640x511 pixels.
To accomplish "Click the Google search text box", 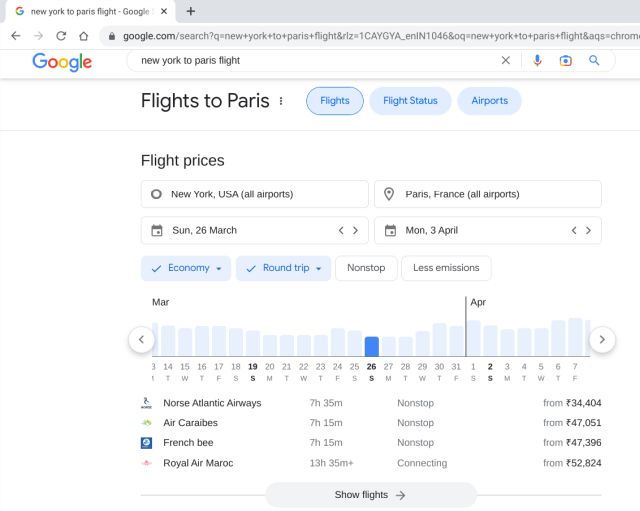I will pos(318,60).
